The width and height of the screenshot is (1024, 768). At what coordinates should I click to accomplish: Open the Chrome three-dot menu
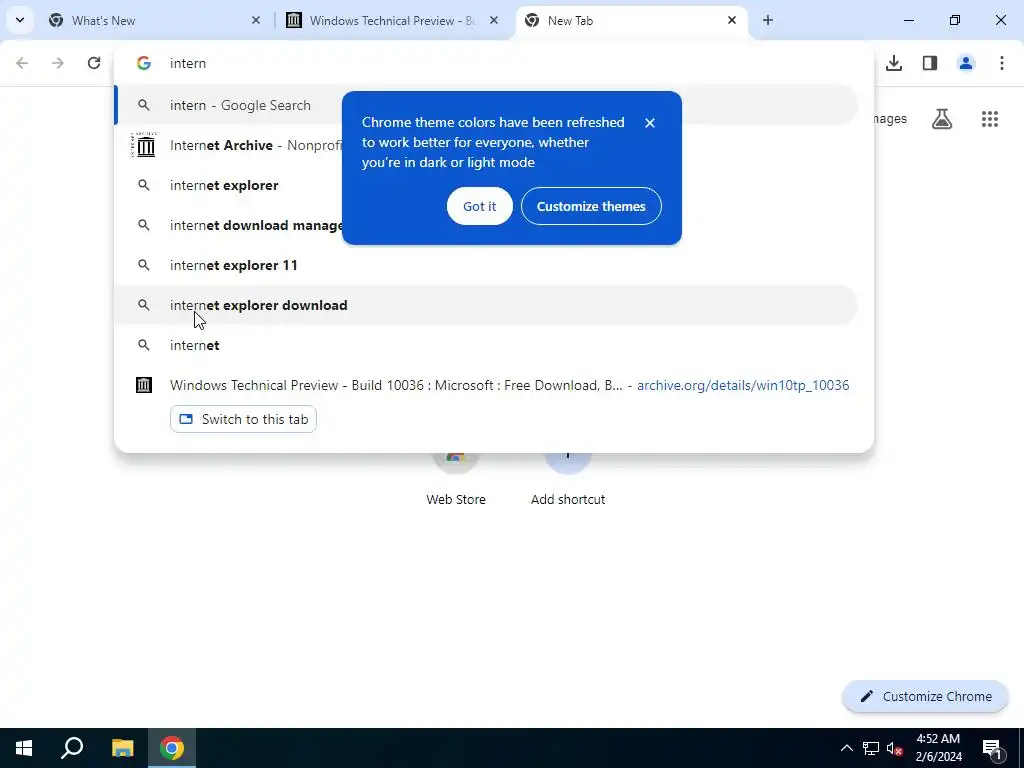(x=1001, y=63)
